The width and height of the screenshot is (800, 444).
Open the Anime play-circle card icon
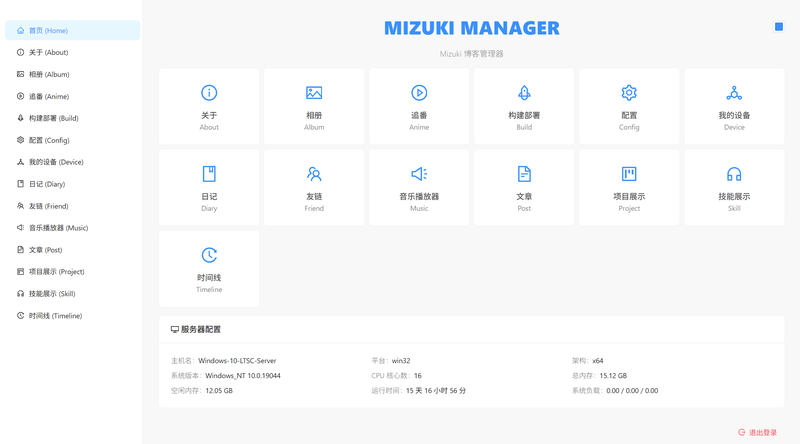click(419, 93)
